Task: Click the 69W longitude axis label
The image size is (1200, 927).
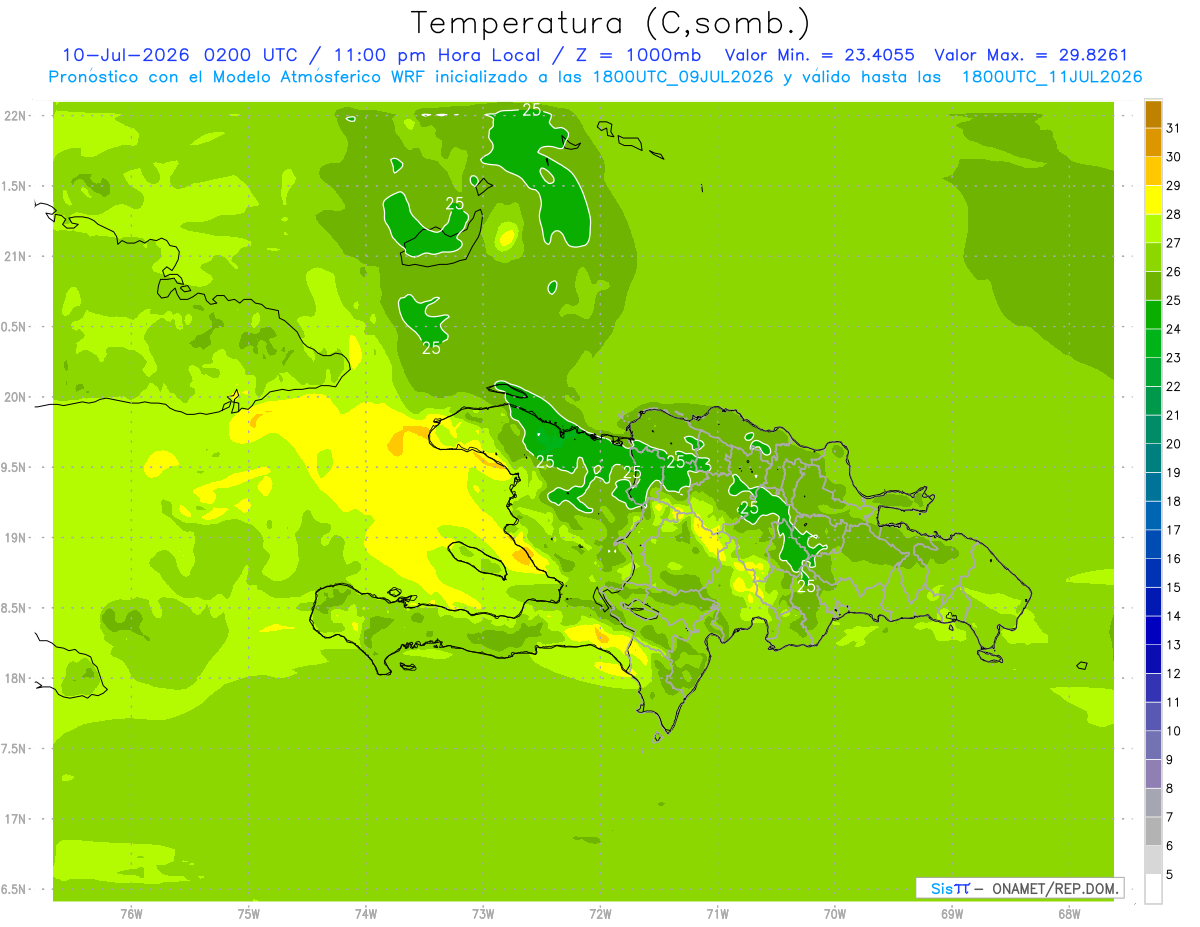Action: click(x=952, y=913)
